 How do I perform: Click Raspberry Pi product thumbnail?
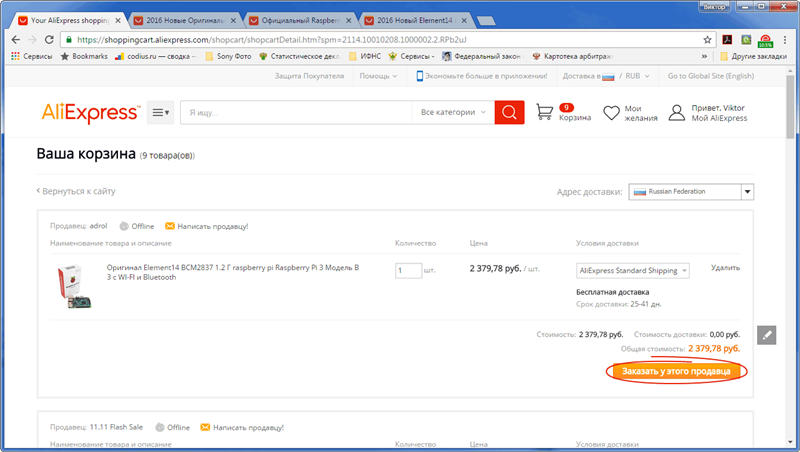coord(72,287)
